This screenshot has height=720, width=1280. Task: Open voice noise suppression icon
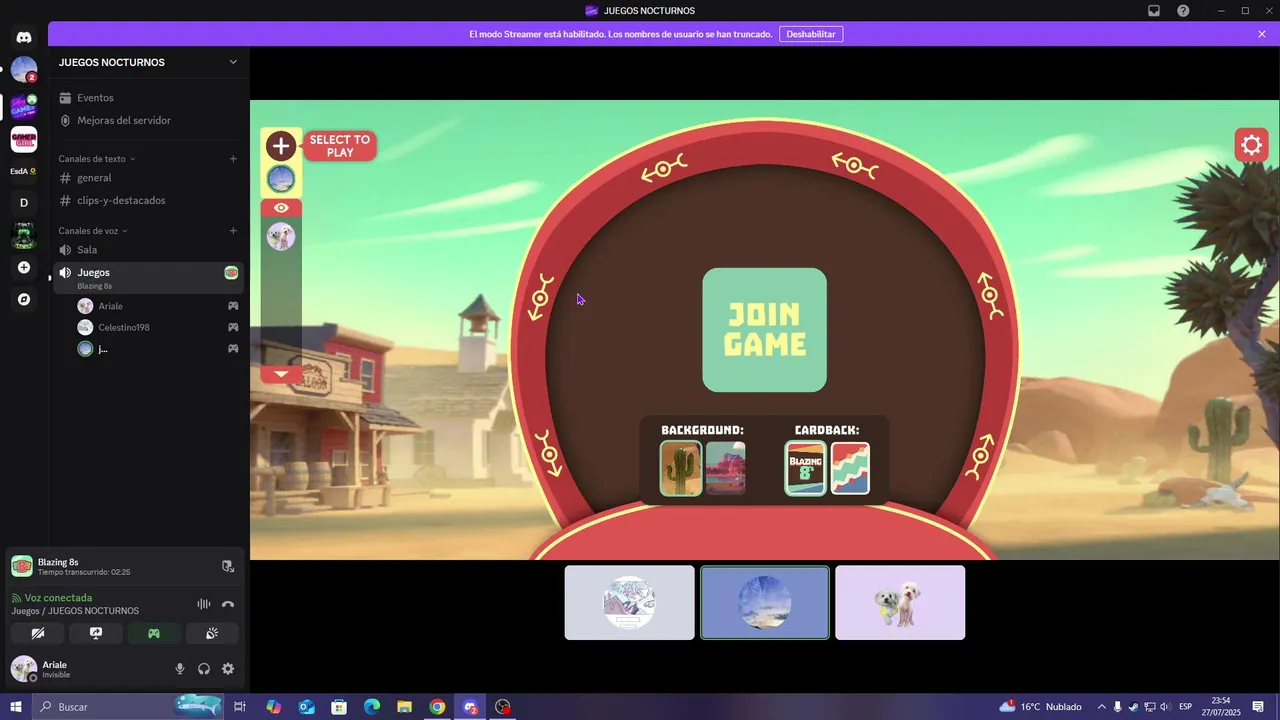point(204,604)
